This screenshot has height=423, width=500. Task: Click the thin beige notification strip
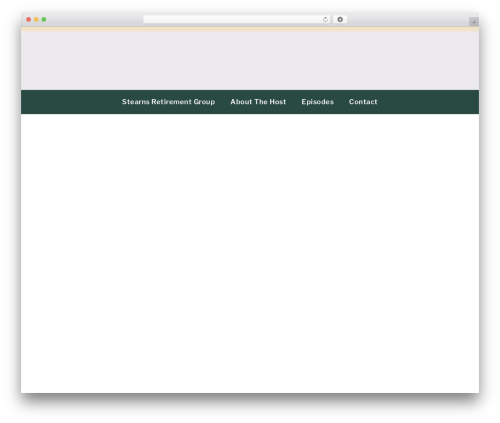(x=250, y=29)
